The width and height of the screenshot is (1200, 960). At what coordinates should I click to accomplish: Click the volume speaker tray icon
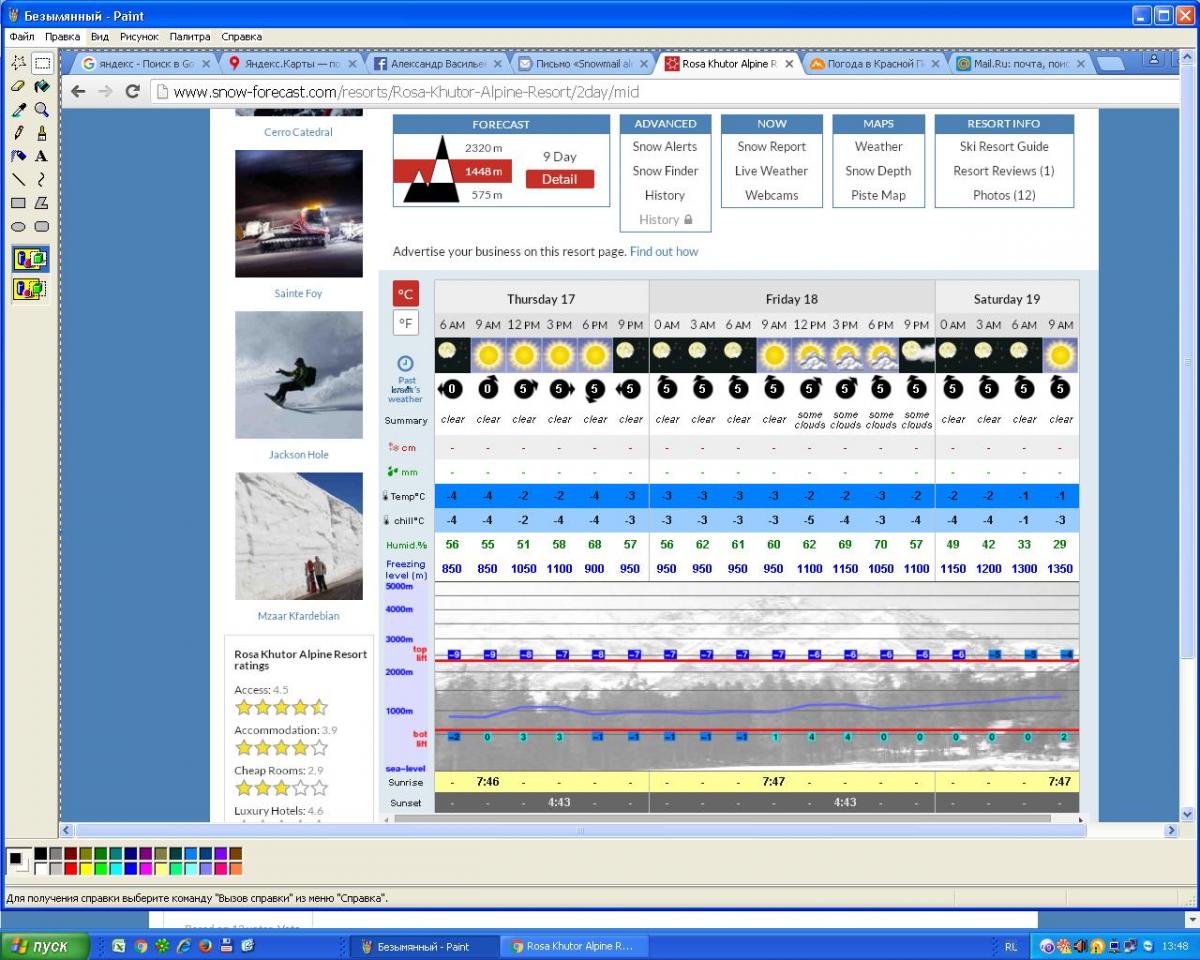point(1081,946)
